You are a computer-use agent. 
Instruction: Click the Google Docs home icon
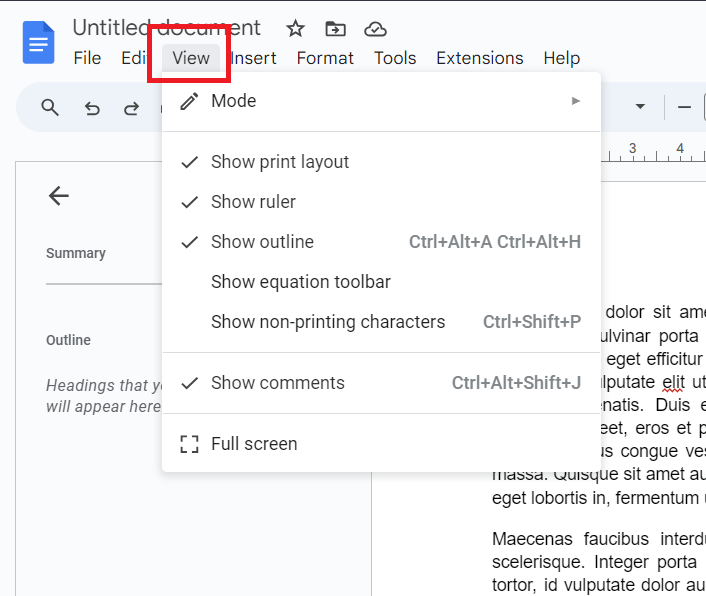coord(39,43)
